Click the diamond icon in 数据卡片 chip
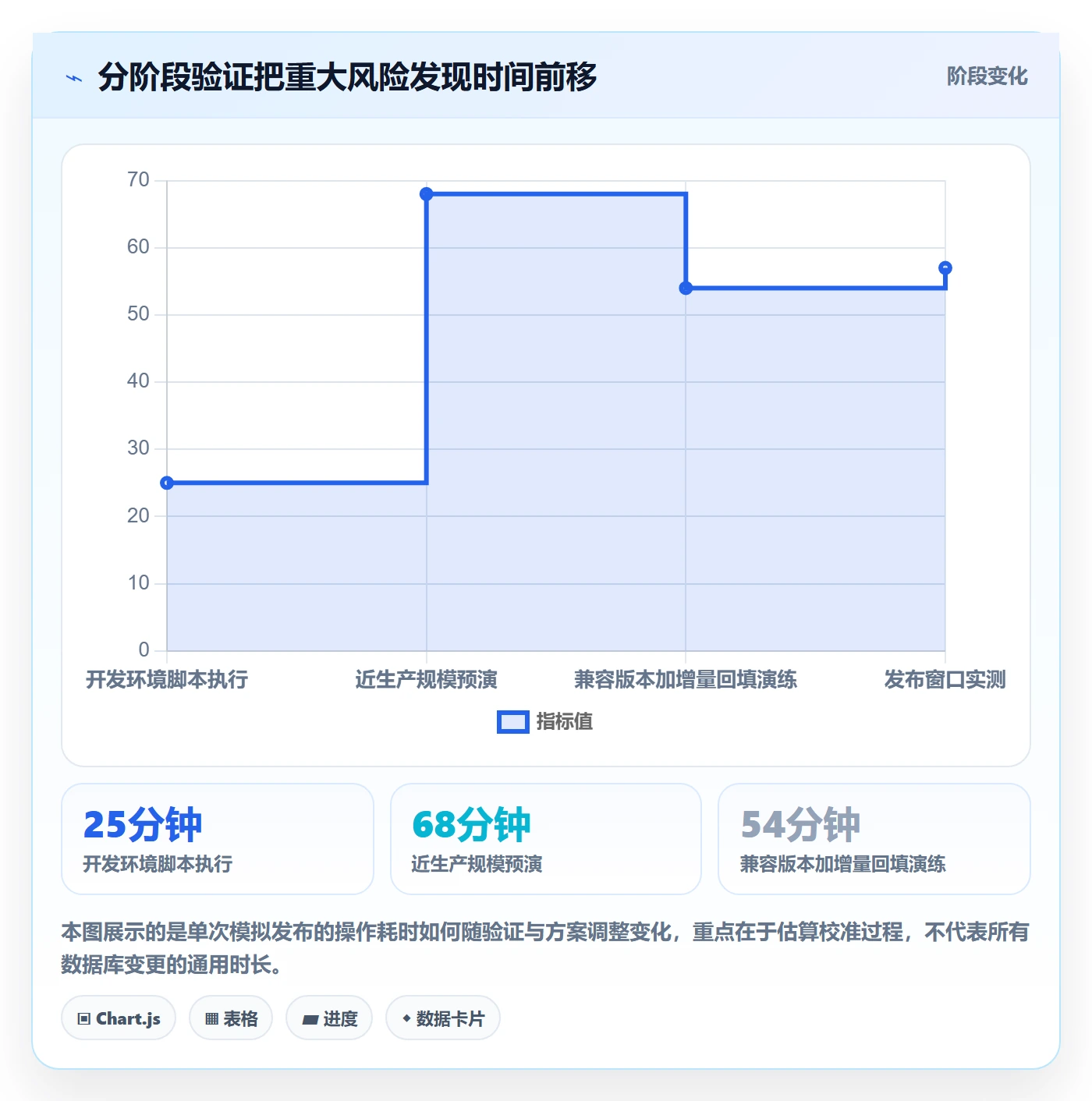The image size is (1092, 1101). 406,1018
